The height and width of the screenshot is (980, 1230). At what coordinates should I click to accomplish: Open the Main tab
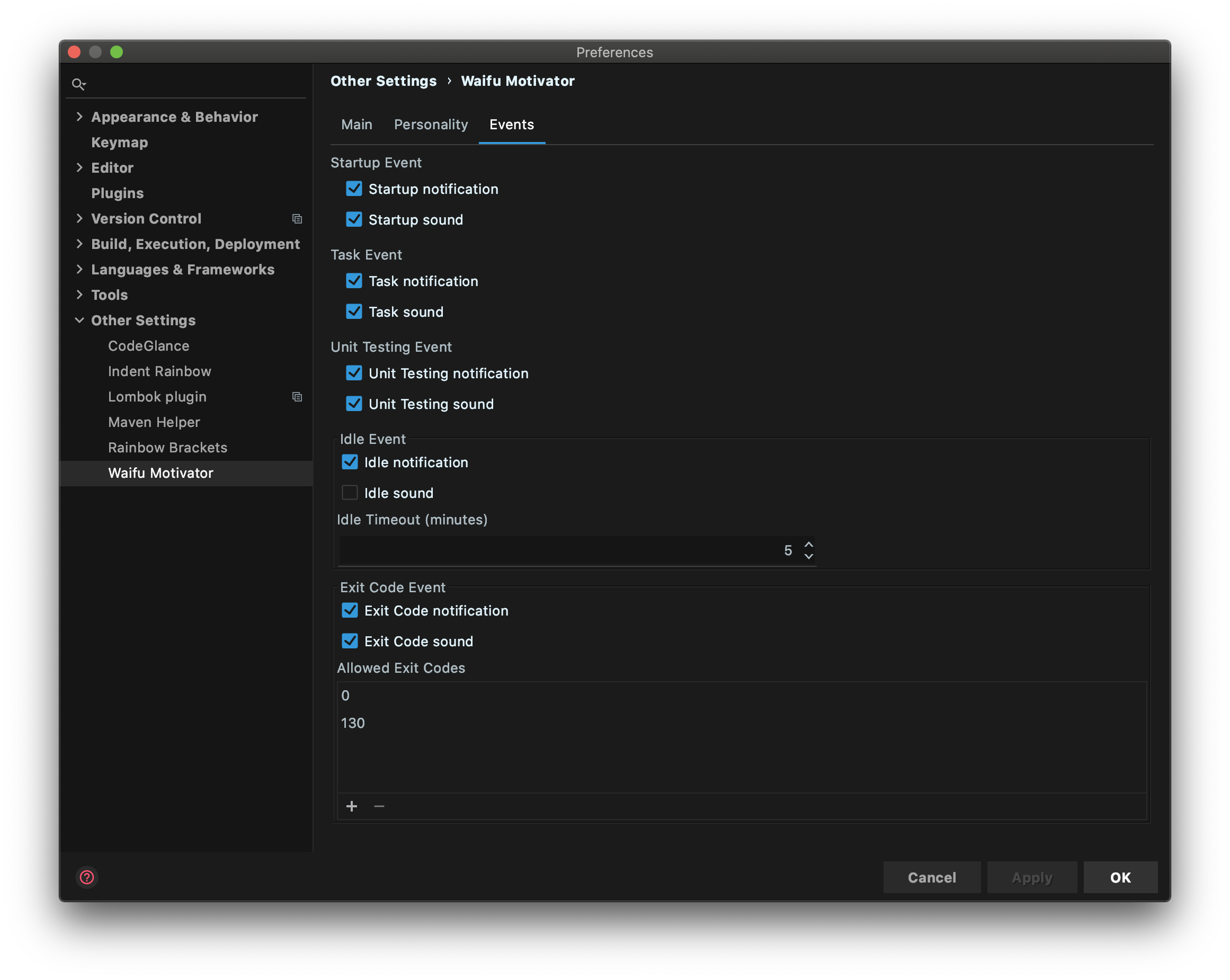click(356, 124)
